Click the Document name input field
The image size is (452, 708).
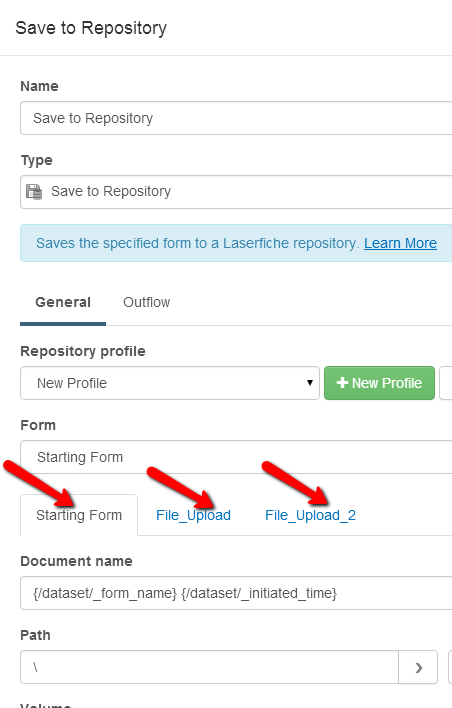[x=236, y=593]
